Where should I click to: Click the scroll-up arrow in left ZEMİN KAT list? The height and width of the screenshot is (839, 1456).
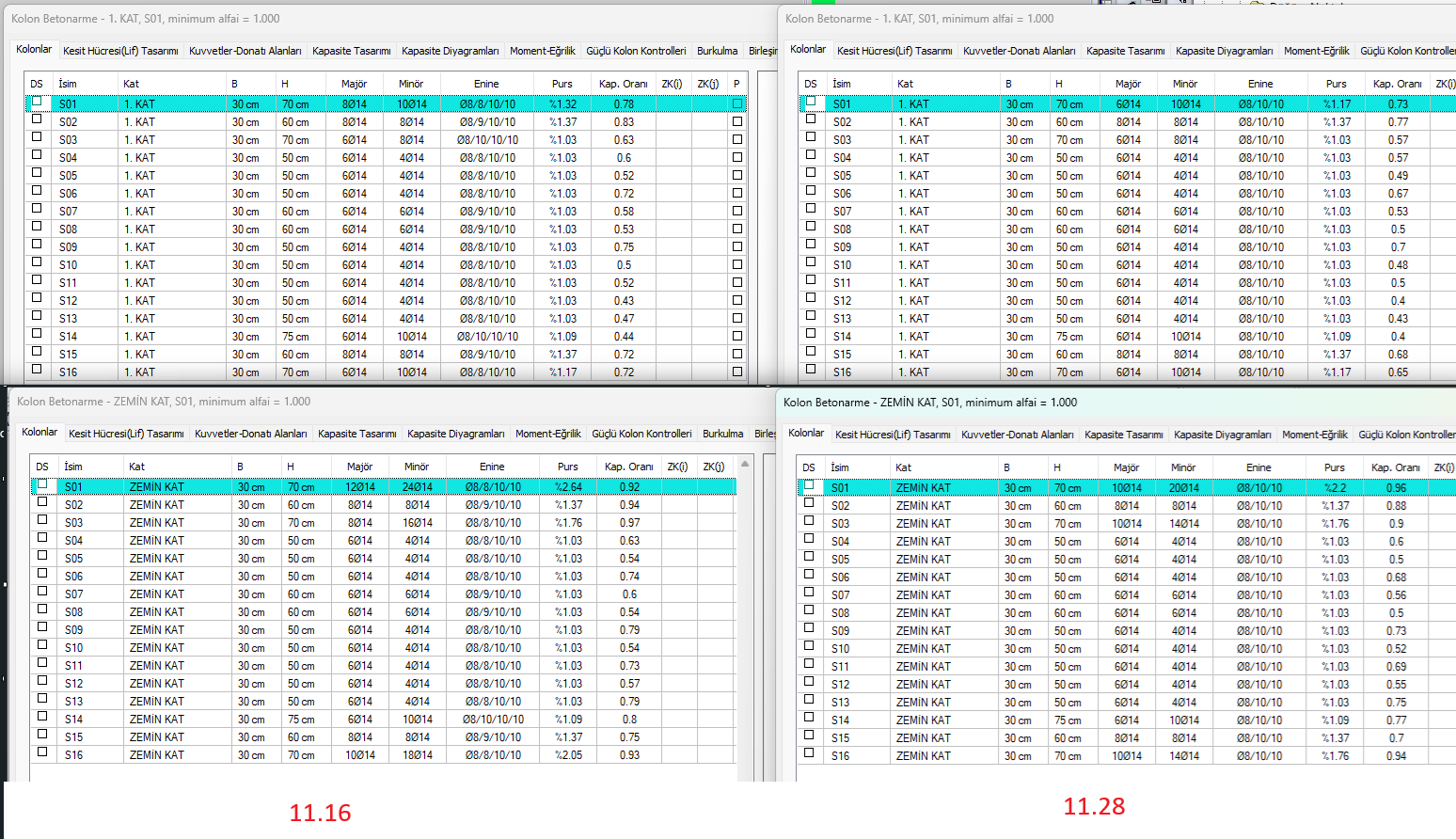click(x=745, y=464)
